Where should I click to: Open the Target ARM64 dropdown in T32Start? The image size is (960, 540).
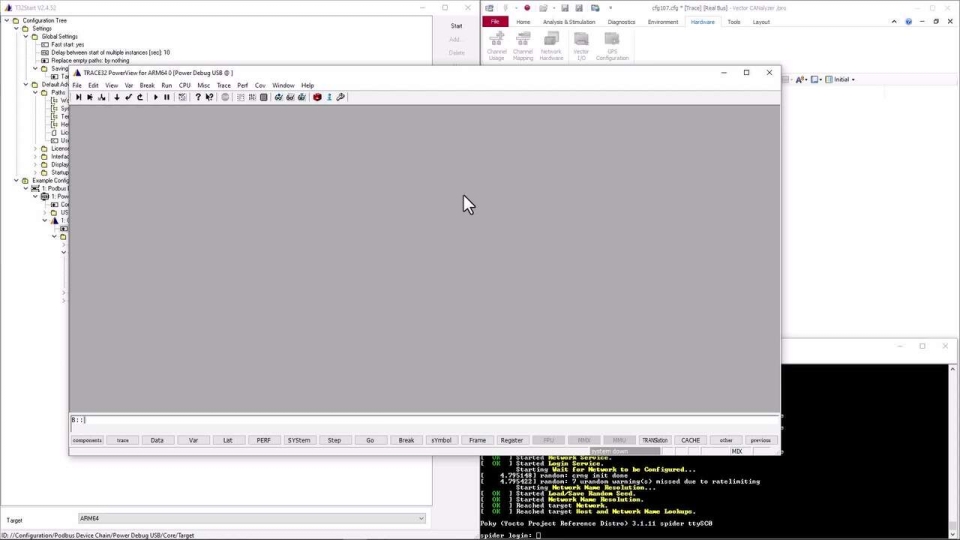coord(421,519)
